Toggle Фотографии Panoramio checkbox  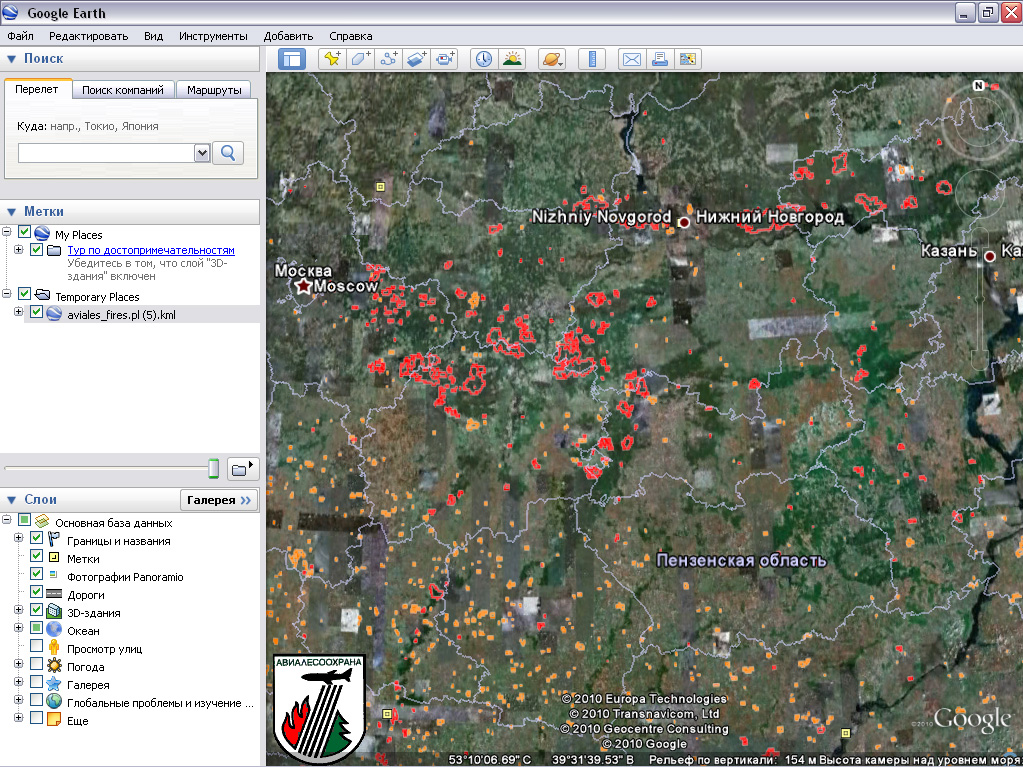(x=37, y=574)
